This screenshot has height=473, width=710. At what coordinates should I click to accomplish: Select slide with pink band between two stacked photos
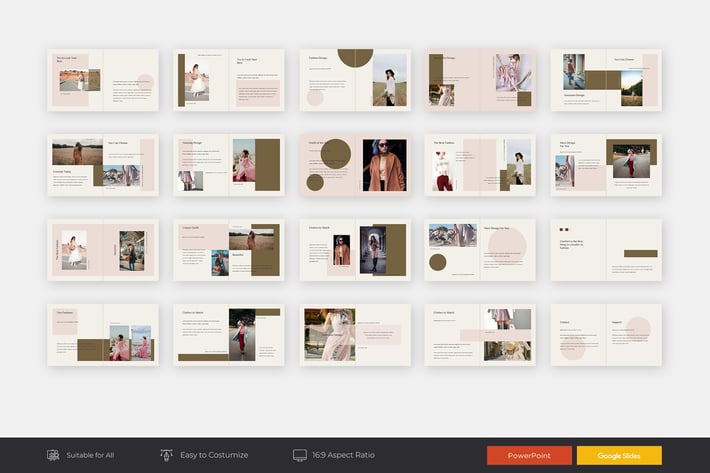pyautogui.click(x=480, y=335)
